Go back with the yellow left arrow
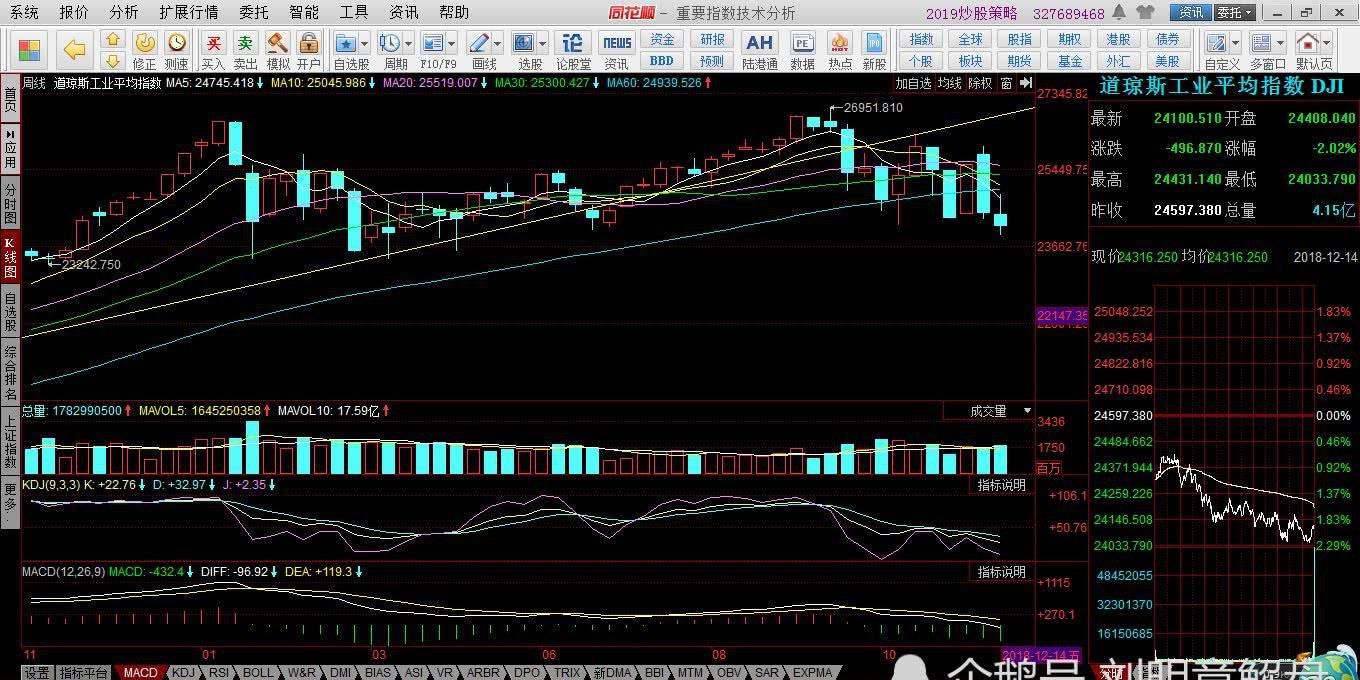Screen dimensions: 1360x680 click(74, 48)
